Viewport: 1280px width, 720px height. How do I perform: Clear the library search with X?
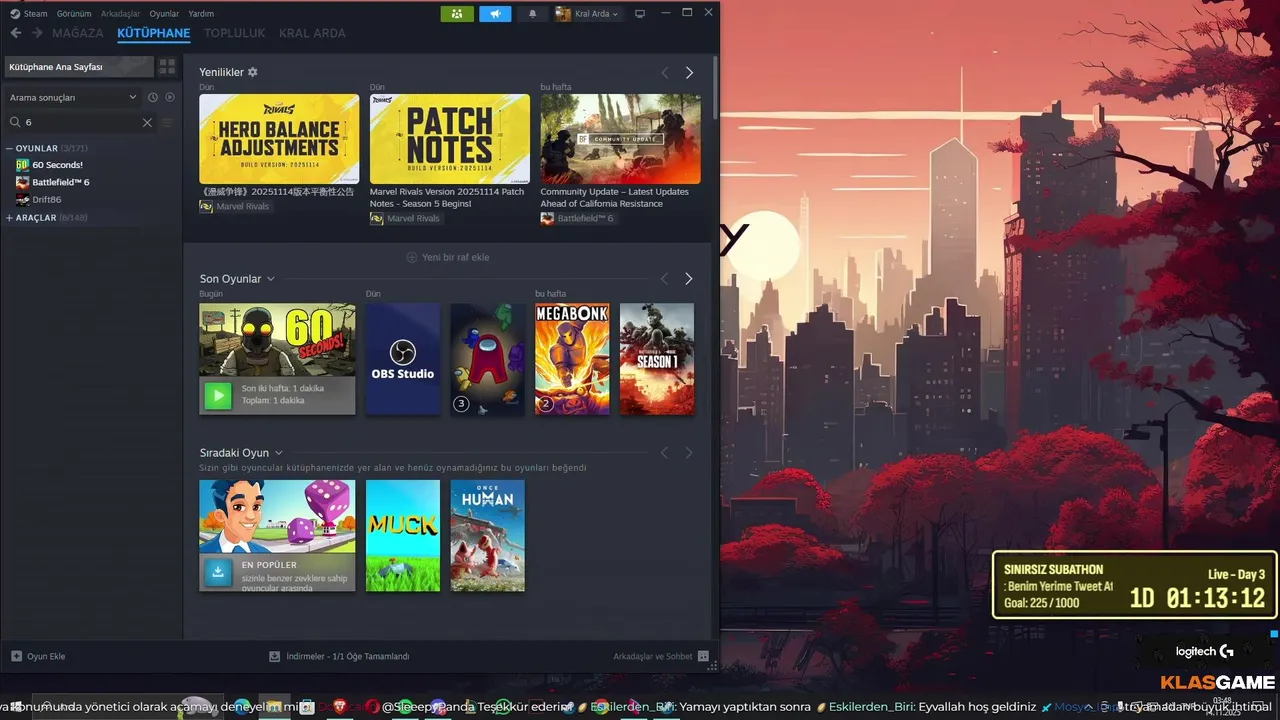147,122
